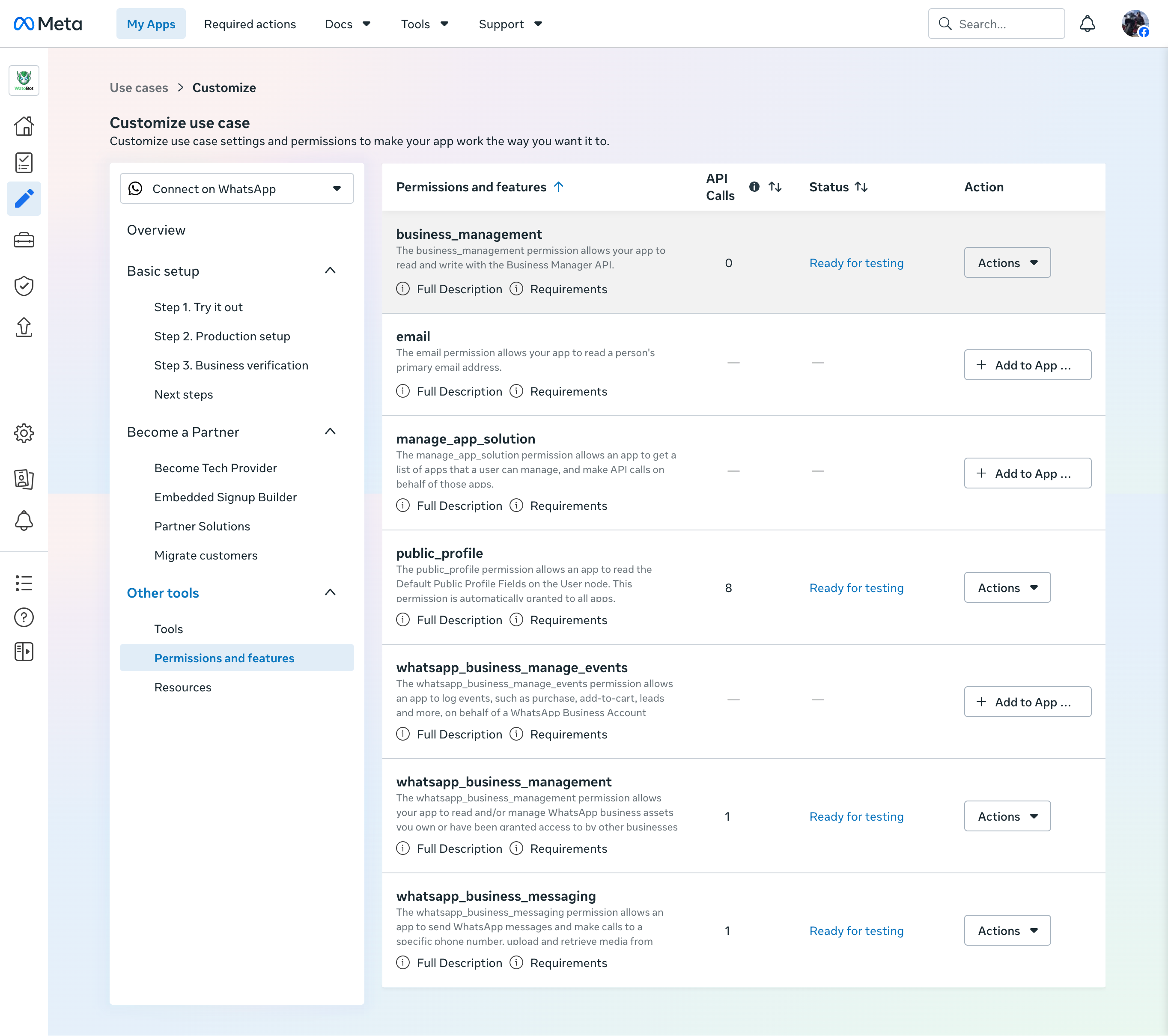Sort by API Calls arrows
Viewport: 1168px width, 1036px height.
tap(775, 187)
